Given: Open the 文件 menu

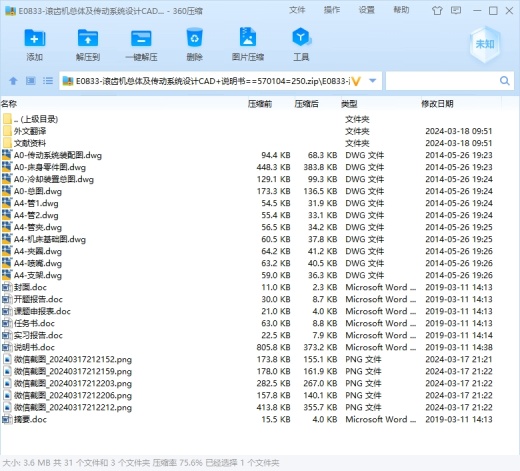Looking at the screenshot, I should click(x=297, y=10).
